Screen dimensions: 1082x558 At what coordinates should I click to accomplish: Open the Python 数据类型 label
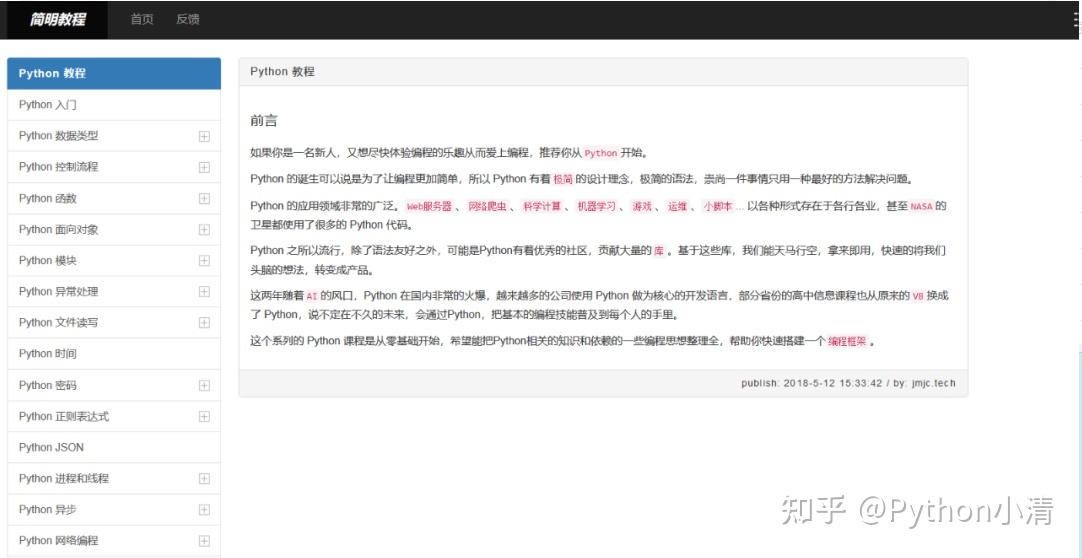(59, 136)
